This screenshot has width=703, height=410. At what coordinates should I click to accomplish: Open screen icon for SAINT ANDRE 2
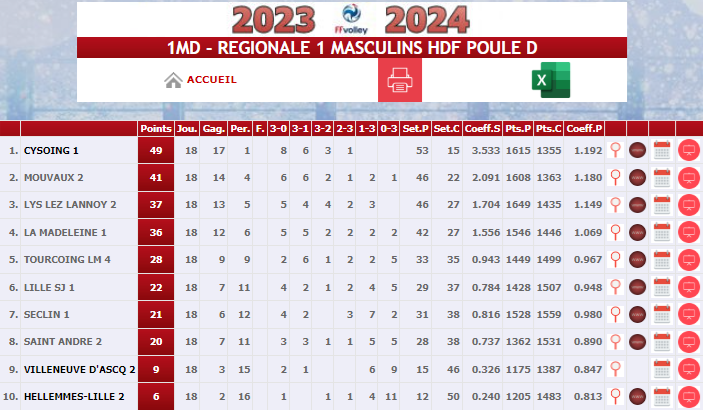tap(689, 342)
